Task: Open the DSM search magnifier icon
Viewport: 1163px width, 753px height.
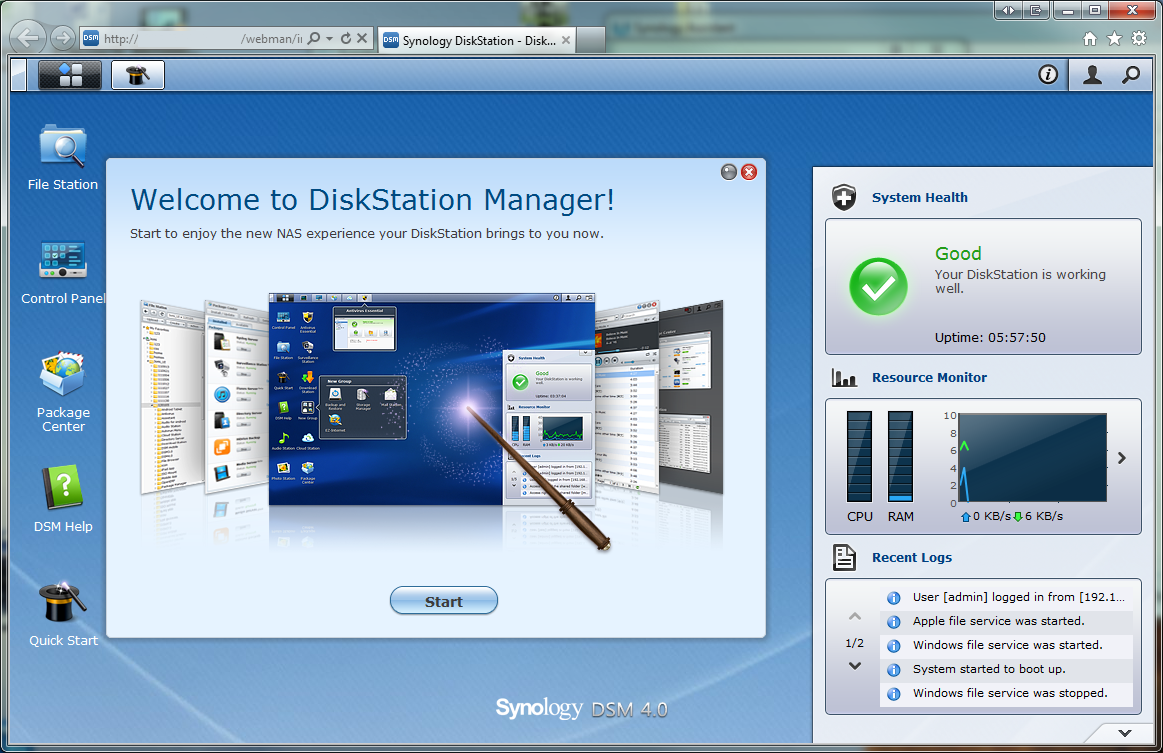Action: [x=1131, y=75]
